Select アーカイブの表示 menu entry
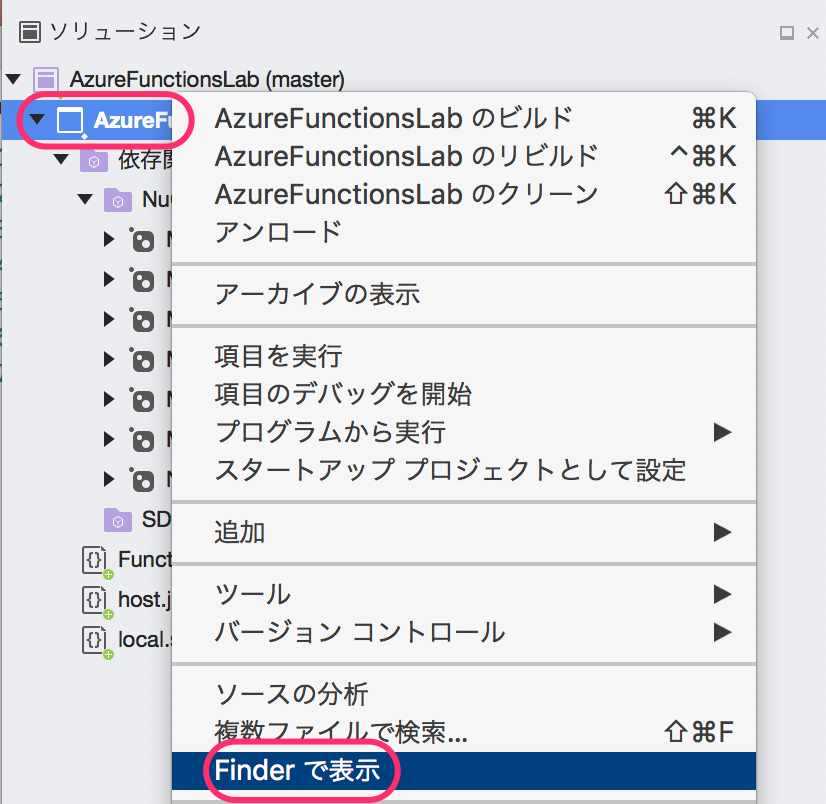This screenshot has width=826, height=804. click(464, 294)
